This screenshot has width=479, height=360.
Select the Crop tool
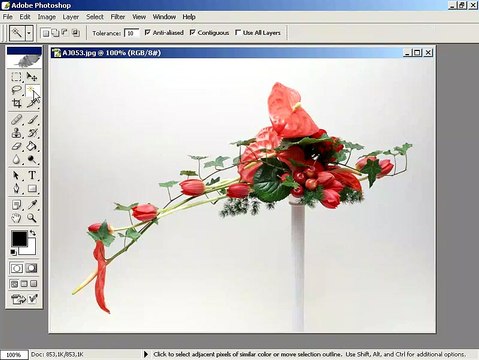point(16,103)
